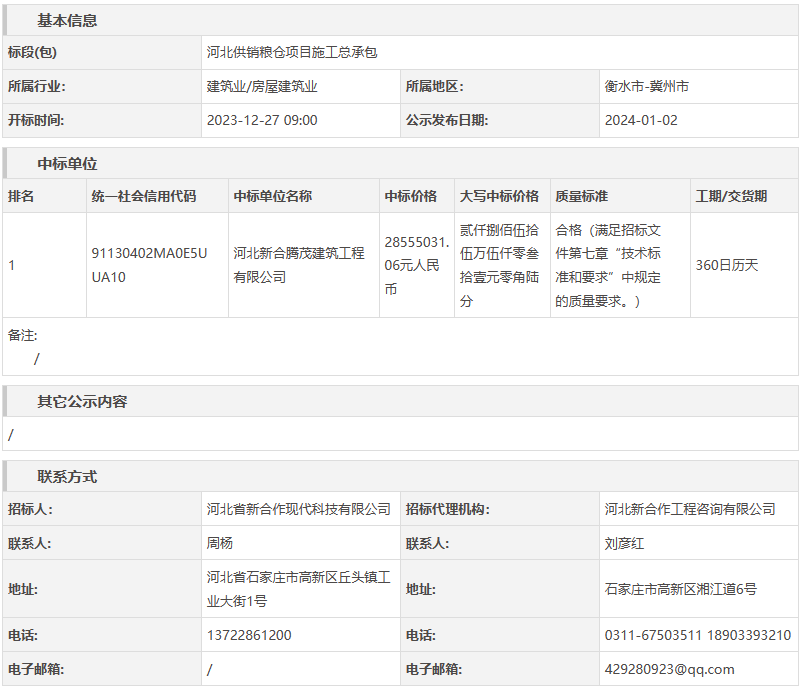
Task: Select the industry value 建筑业/房屋建筑业
Action: (262, 86)
